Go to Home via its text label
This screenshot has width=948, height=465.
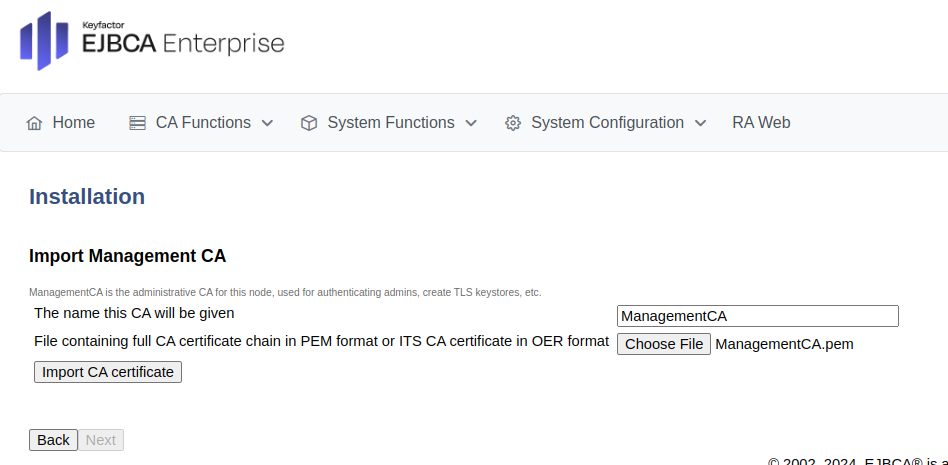pyautogui.click(x=74, y=123)
